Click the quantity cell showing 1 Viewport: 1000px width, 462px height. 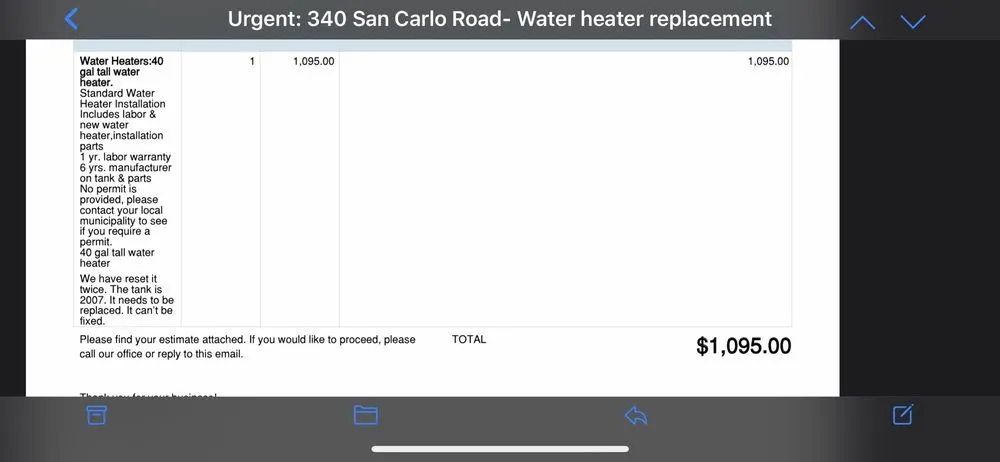(252, 62)
